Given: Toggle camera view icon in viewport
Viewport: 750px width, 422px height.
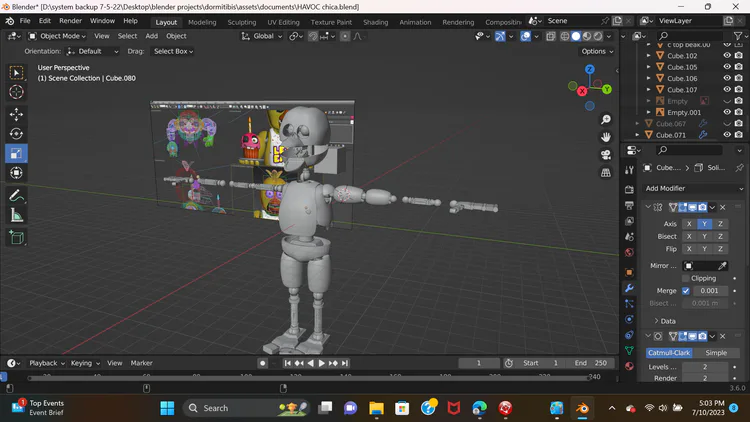Looking at the screenshot, I should coord(606,155).
